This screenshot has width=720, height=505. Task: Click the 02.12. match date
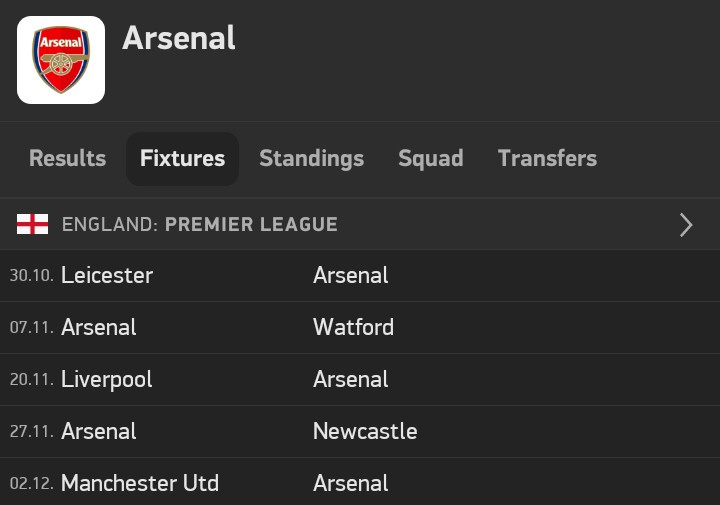point(32,484)
